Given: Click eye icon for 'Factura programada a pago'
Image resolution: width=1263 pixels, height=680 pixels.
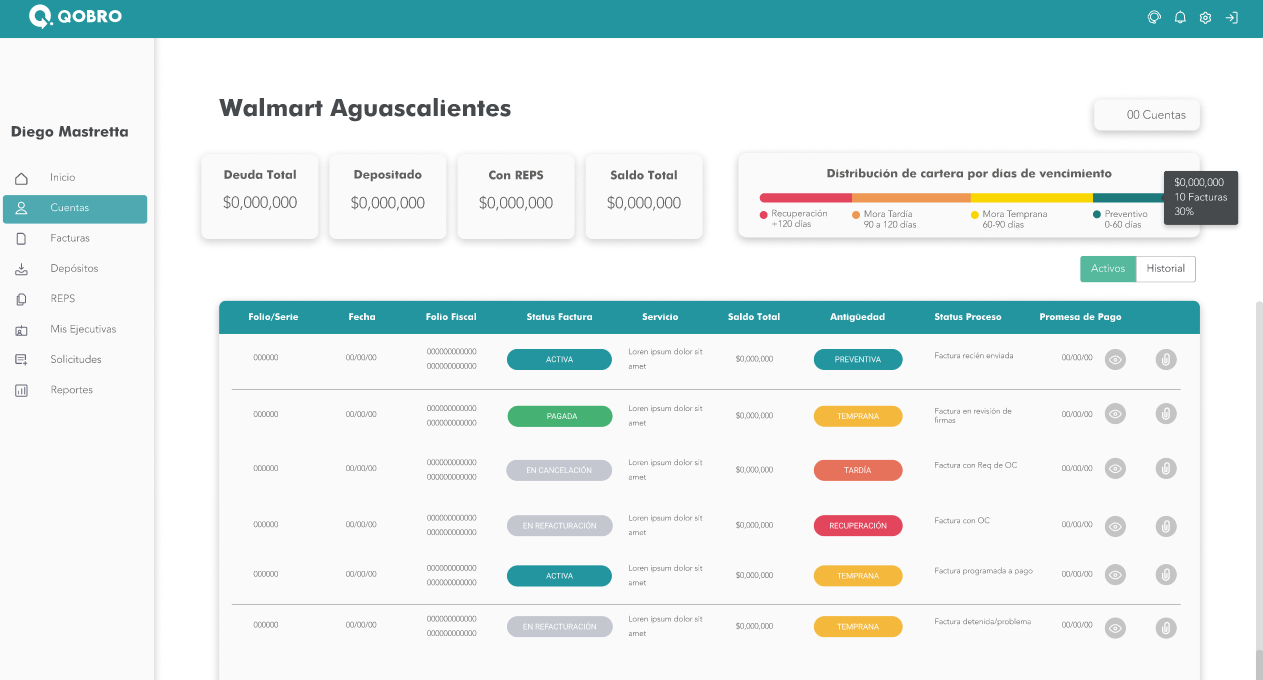Looking at the screenshot, I should tap(1115, 574).
